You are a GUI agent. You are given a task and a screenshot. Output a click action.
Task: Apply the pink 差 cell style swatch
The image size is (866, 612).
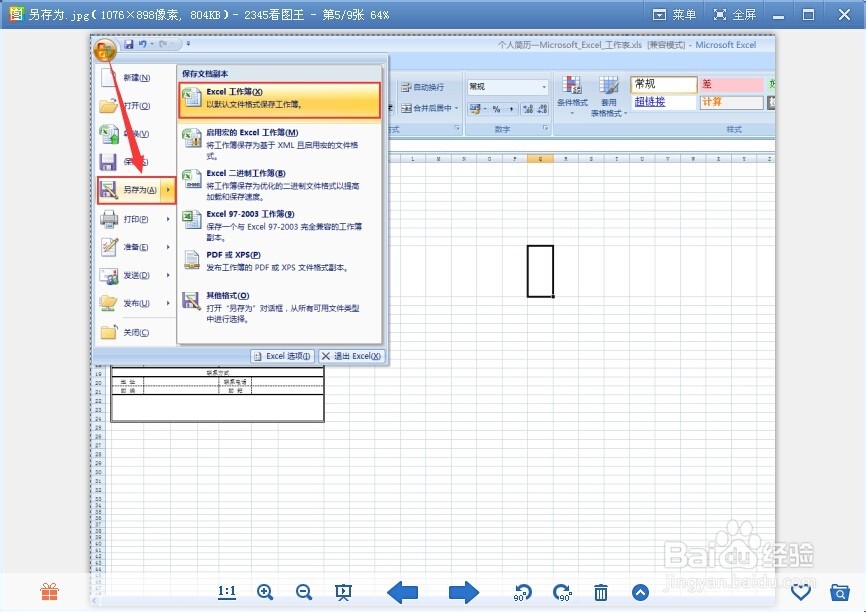point(732,85)
